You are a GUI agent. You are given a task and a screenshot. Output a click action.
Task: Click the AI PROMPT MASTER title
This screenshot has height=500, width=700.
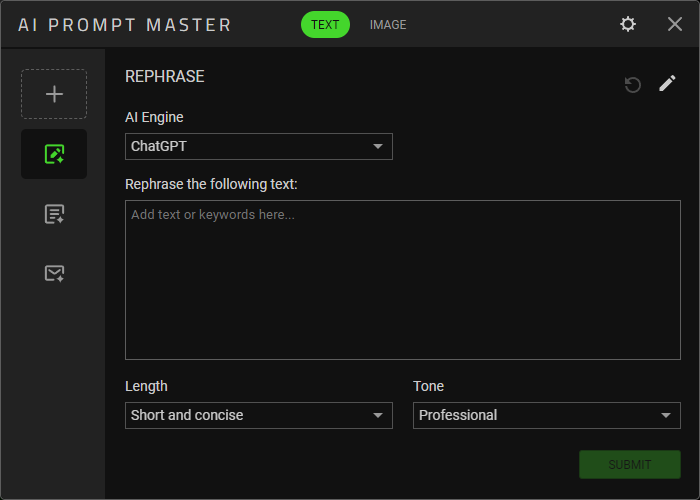[x=124, y=25]
